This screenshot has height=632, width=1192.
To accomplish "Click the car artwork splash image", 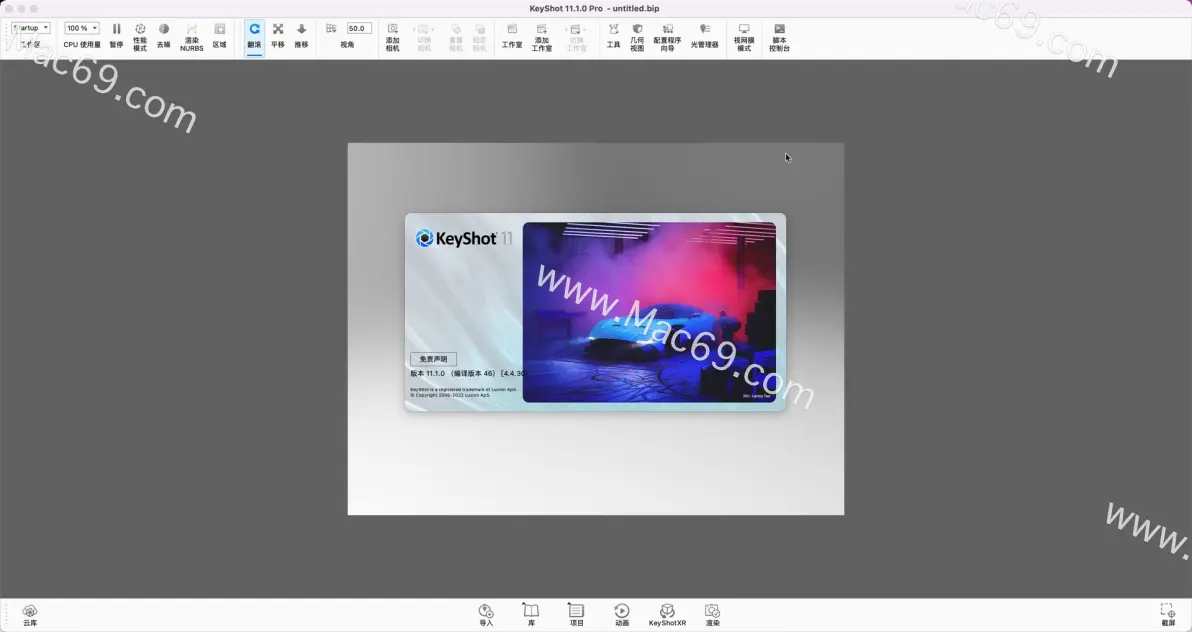I will coord(649,312).
